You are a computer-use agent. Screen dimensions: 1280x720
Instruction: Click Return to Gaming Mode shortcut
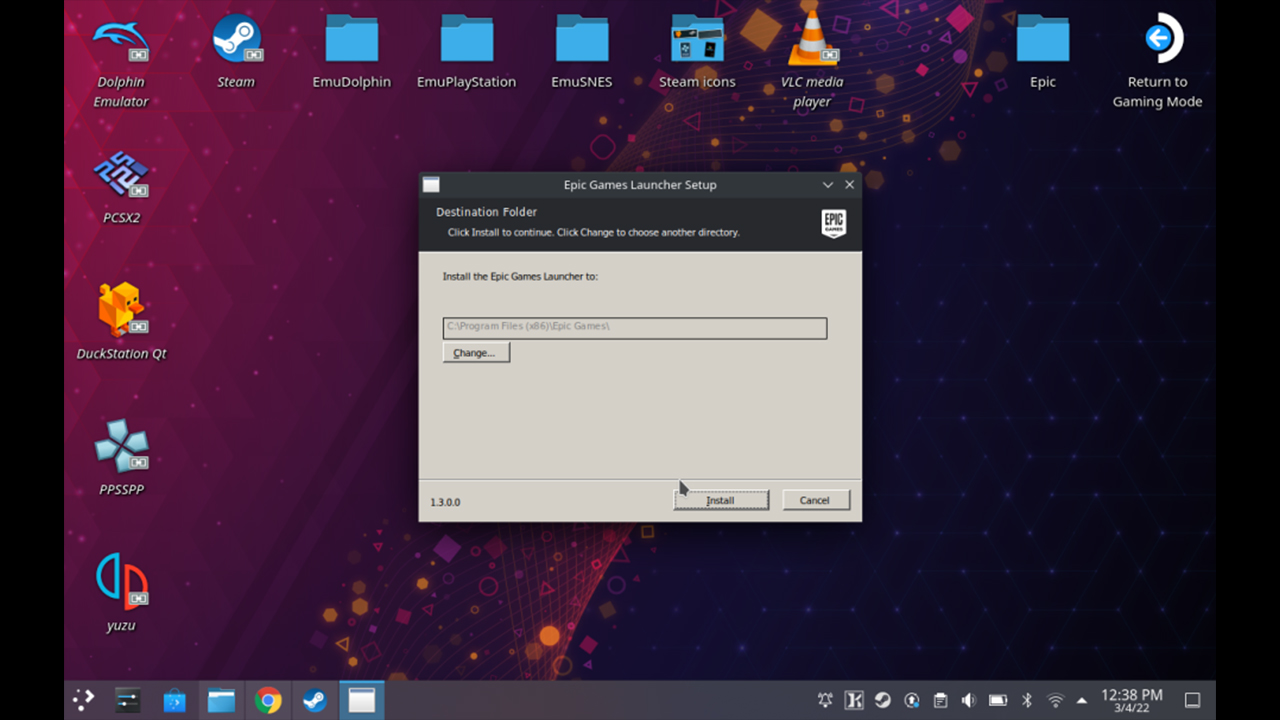tap(1157, 42)
